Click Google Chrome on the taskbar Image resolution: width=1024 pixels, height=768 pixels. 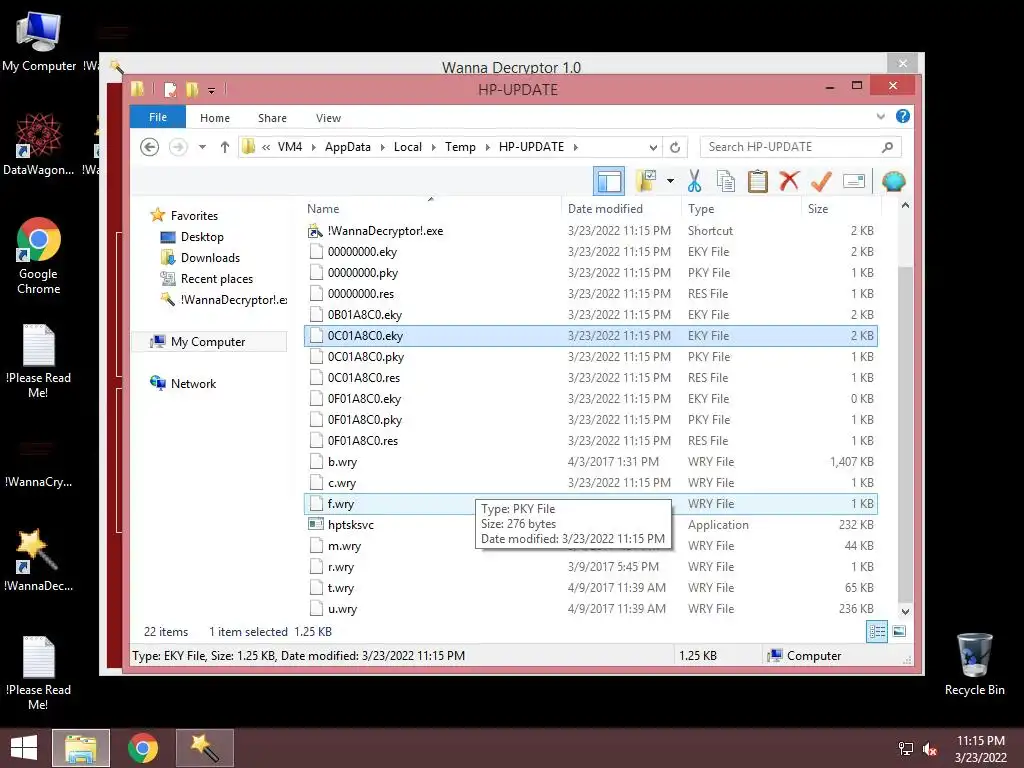point(142,748)
